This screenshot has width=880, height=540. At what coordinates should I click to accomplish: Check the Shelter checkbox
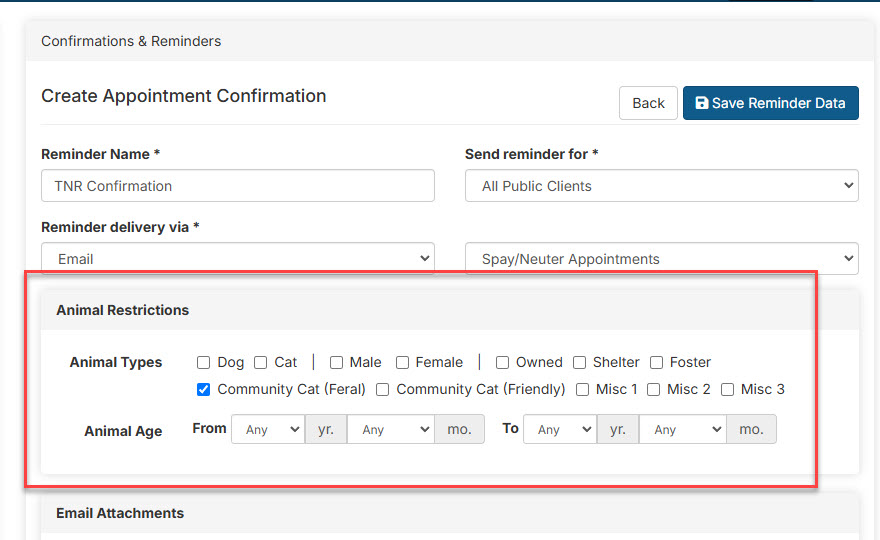pyautogui.click(x=579, y=363)
